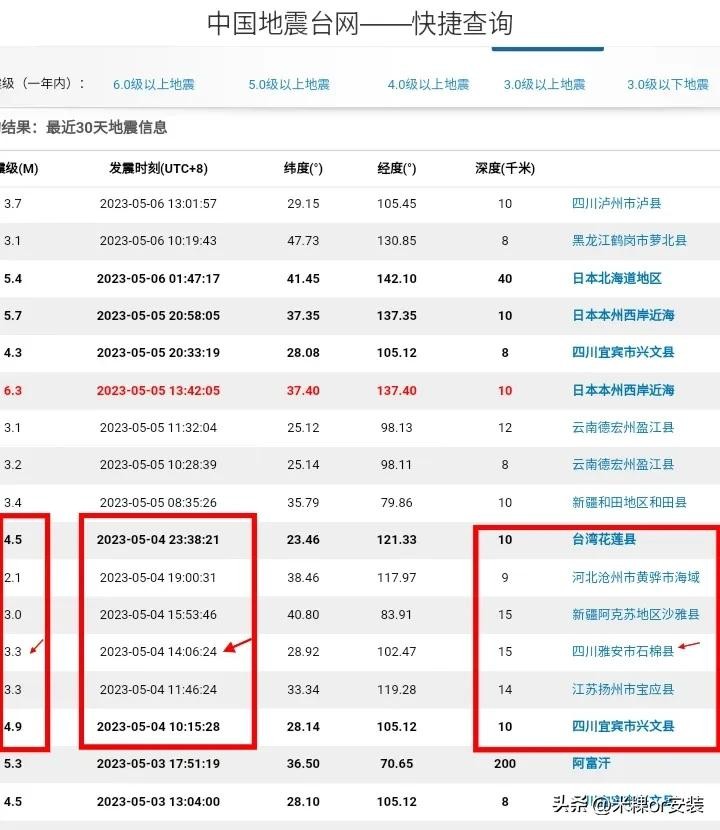This screenshot has height=830, width=720.
Task: Click the 深度(千米) column header
Action: 505,168
